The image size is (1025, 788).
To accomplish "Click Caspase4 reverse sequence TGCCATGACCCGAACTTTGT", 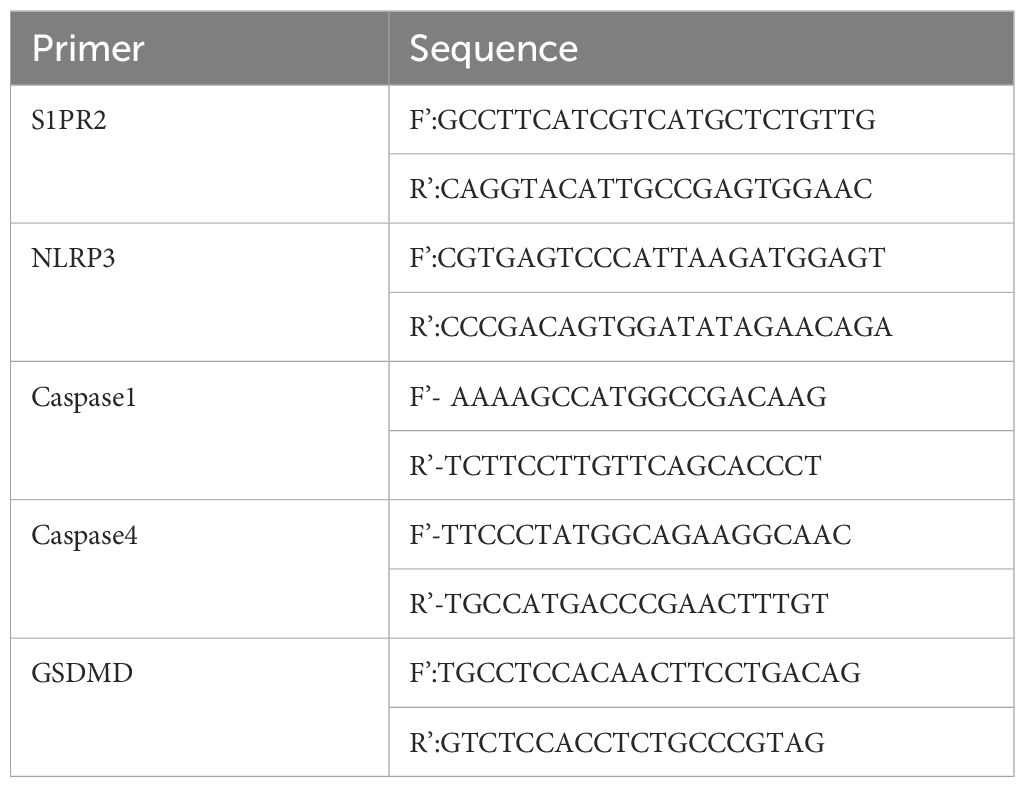I will [637, 604].
